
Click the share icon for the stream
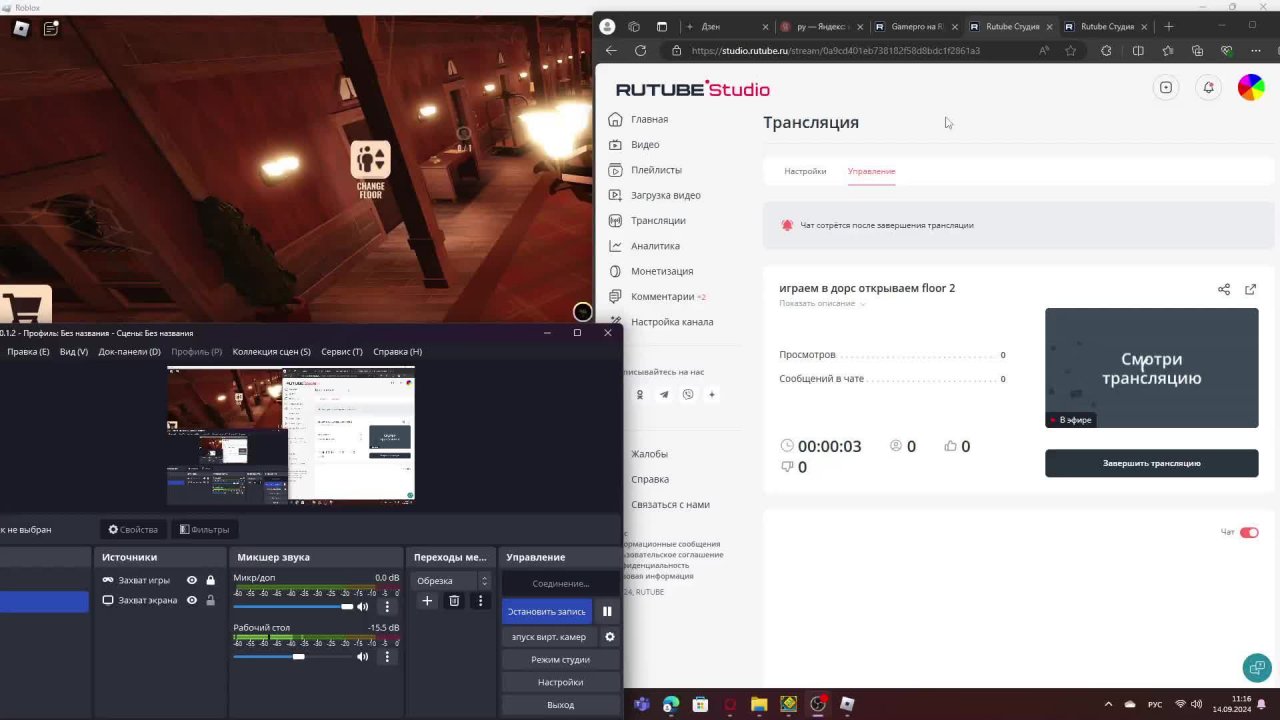(1224, 289)
